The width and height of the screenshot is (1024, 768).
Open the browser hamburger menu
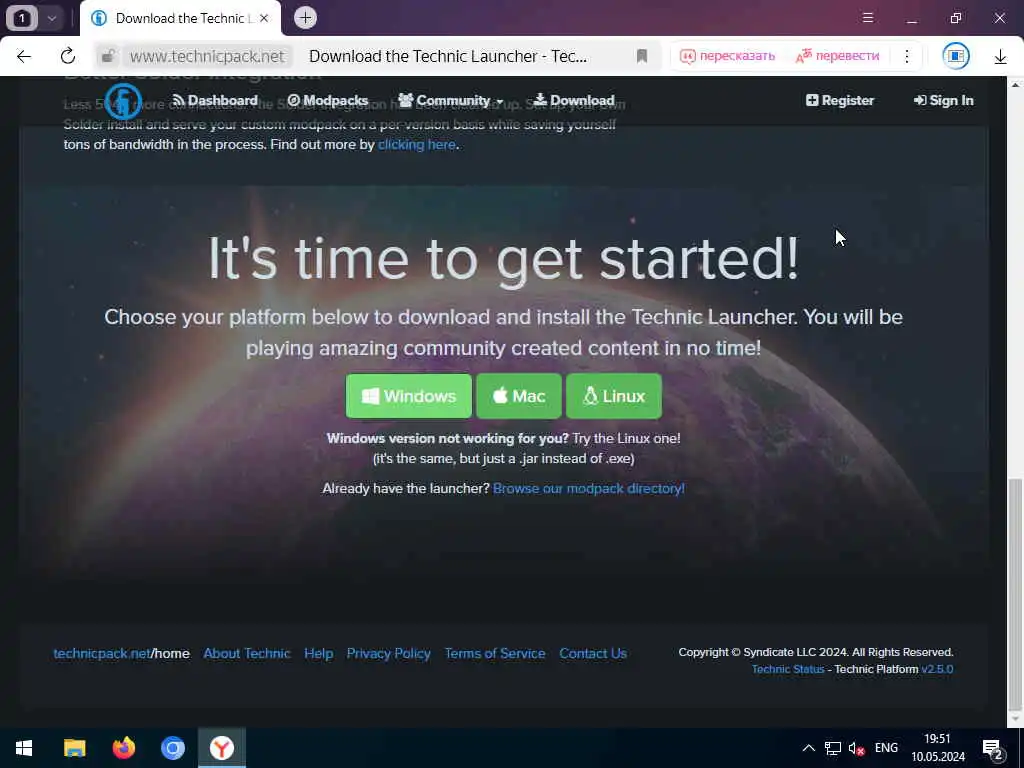(x=868, y=18)
